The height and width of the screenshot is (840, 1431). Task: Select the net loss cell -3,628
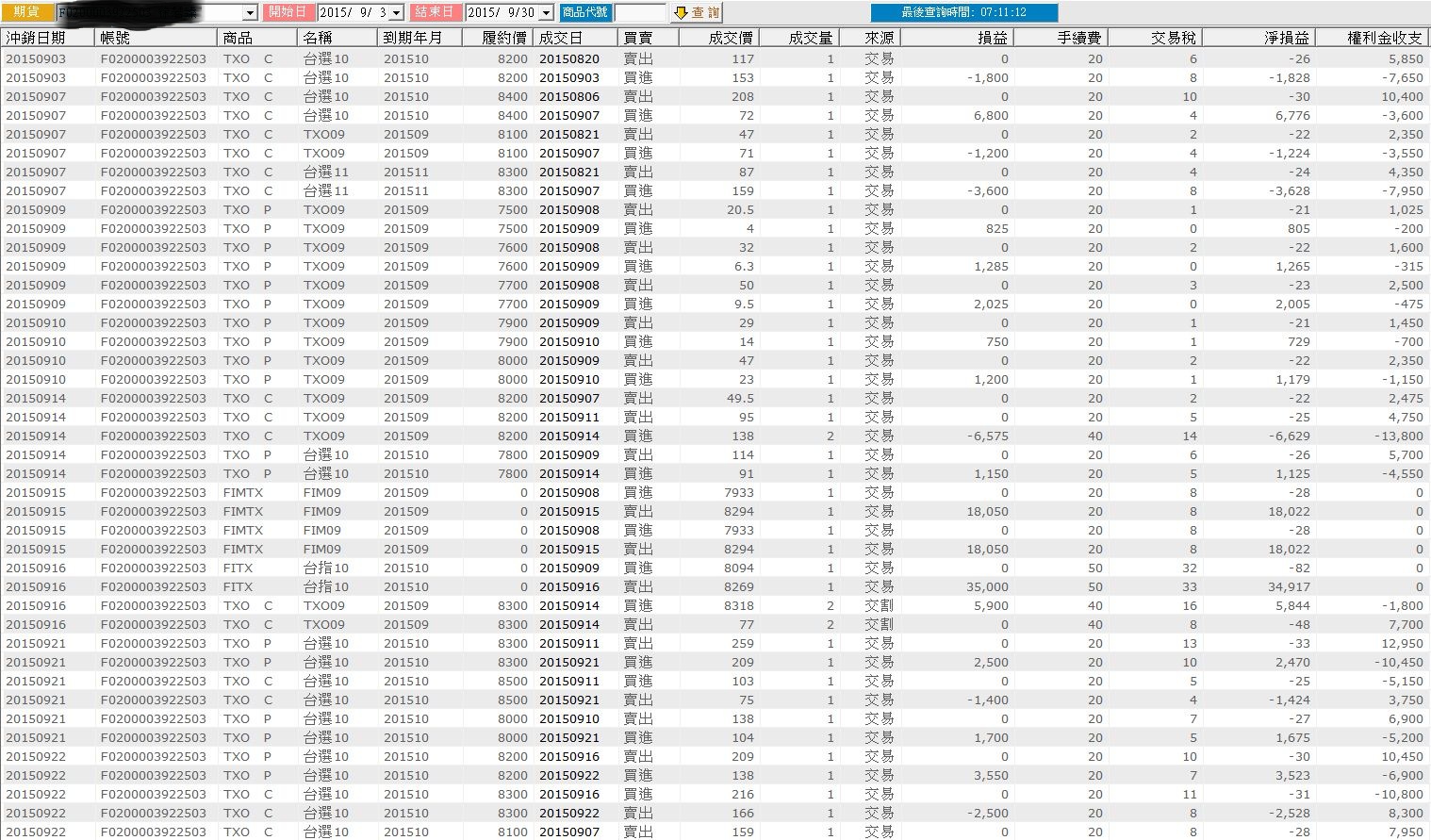pyautogui.click(x=1291, y=190)
